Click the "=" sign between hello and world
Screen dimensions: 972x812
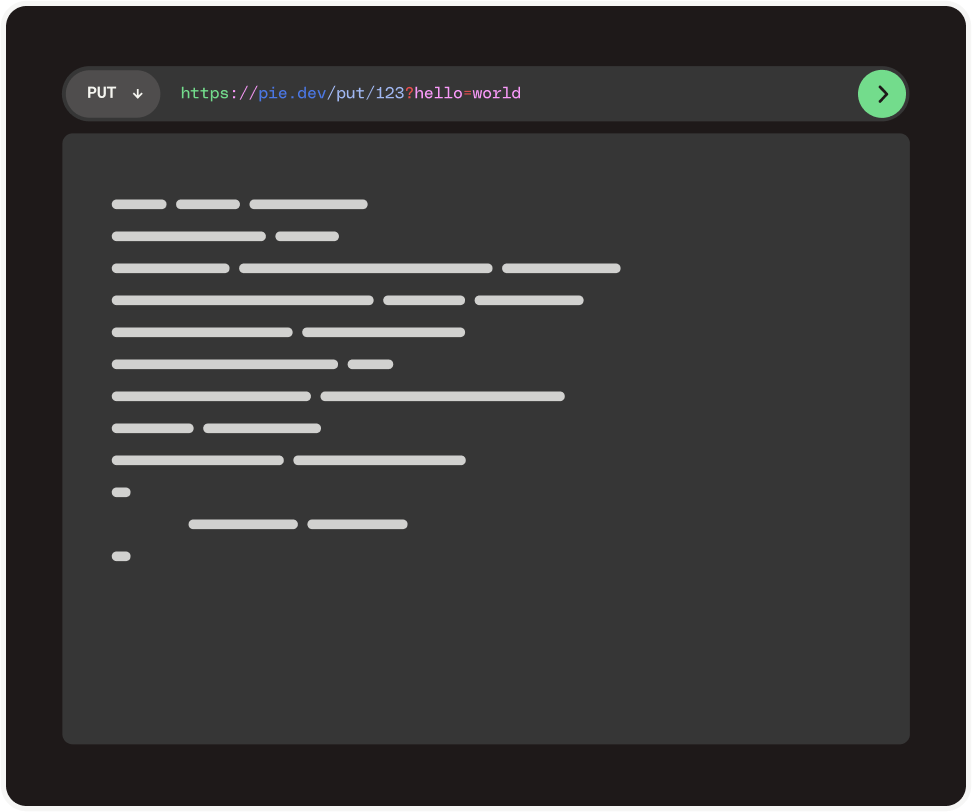[x=467, y=93]
